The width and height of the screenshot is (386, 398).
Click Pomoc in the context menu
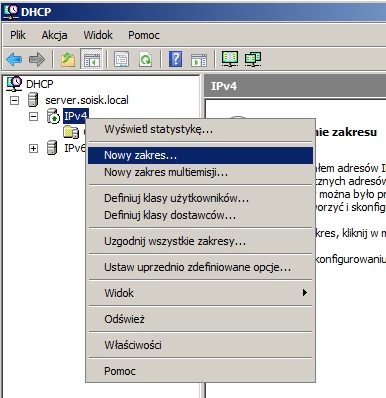click(x=200, y=371)
